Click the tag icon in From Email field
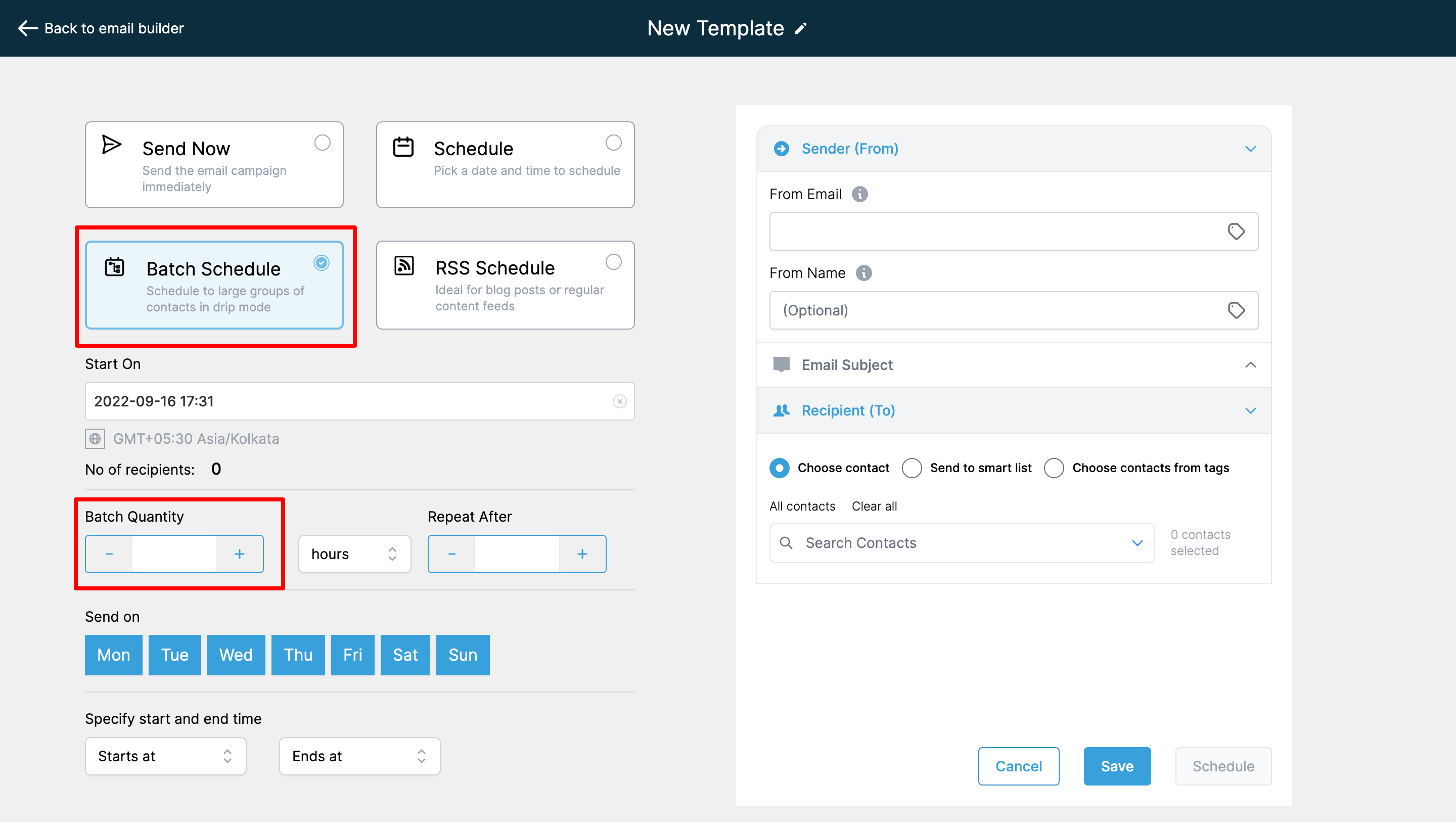Image resolution: width=1456 pixels, height=830 pixels. click(x=1236, y=232)
